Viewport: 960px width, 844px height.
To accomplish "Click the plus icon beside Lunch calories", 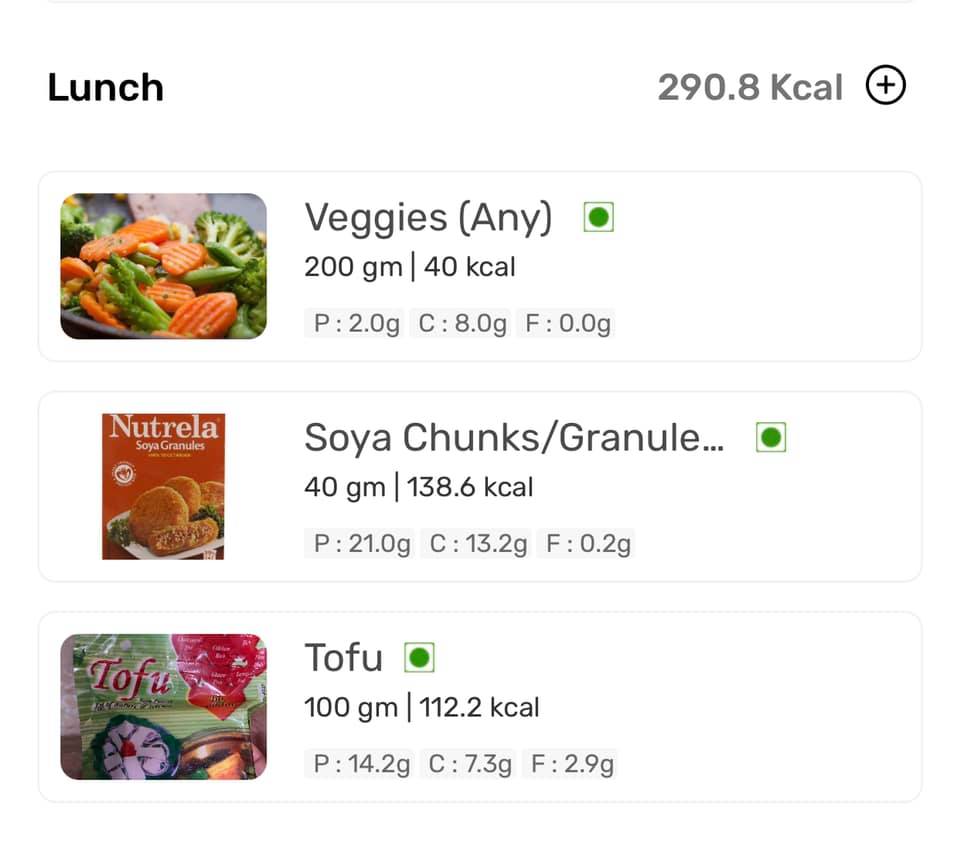I will [x=885, y=87].
